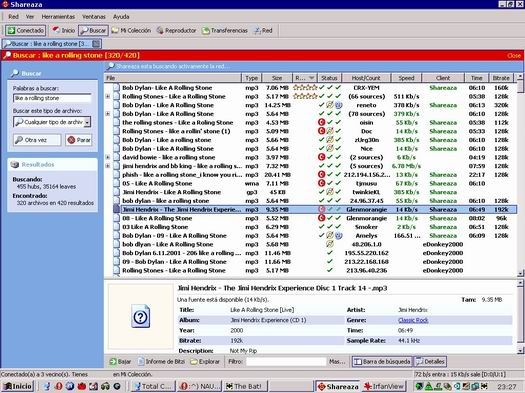Sort results by Status column
525x393 pixels.
pyautogui.click(x=329, y=78)
